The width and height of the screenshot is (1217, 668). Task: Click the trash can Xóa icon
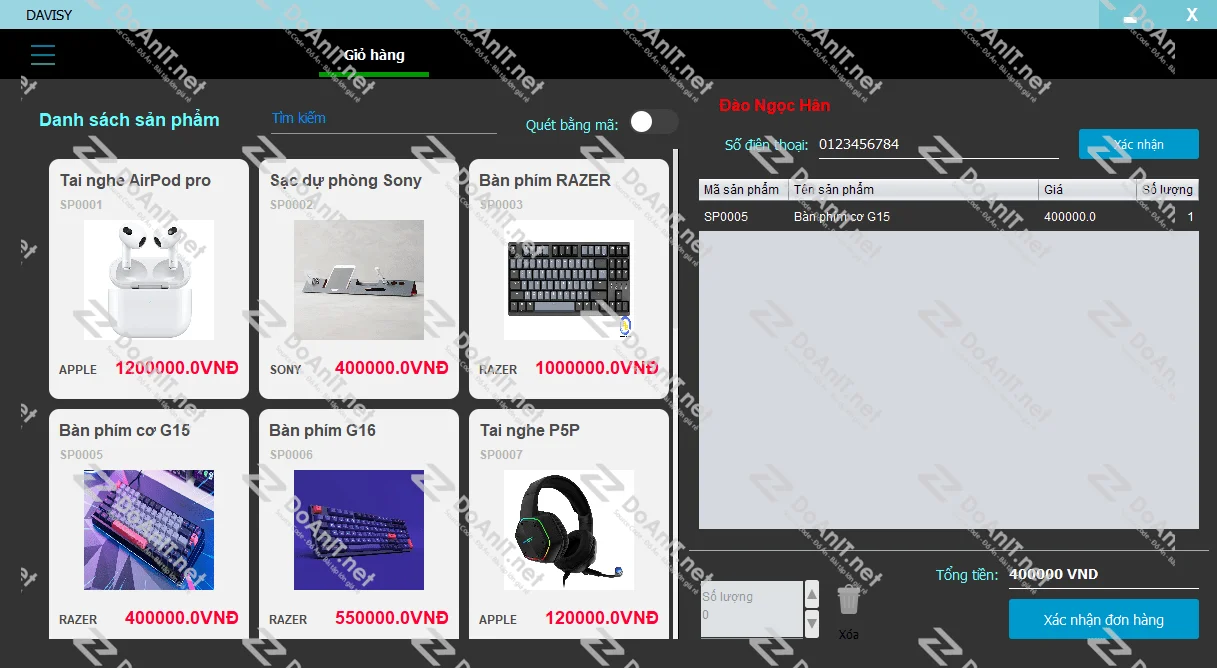(848, 601)
